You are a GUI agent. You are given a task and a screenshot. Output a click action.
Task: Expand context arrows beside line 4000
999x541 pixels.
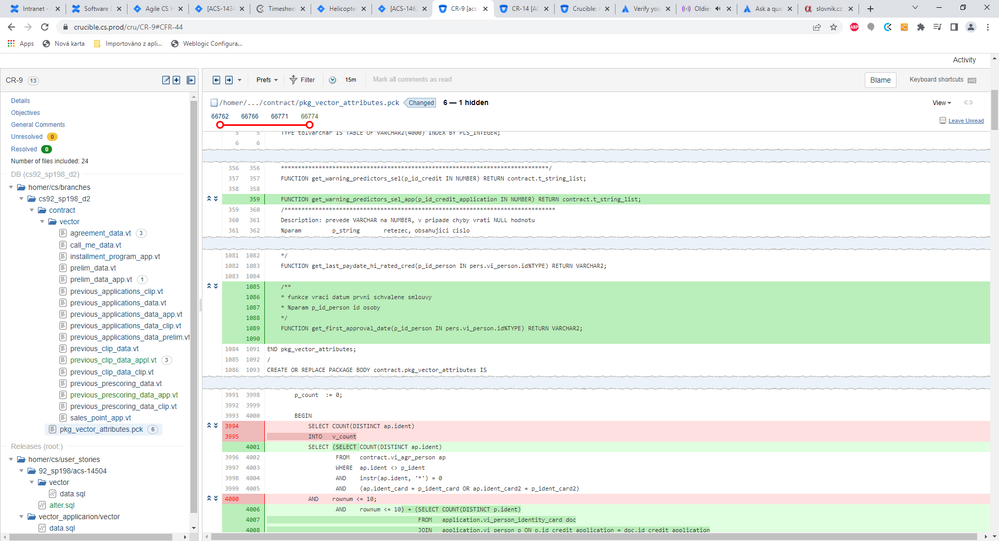(212, 498)
